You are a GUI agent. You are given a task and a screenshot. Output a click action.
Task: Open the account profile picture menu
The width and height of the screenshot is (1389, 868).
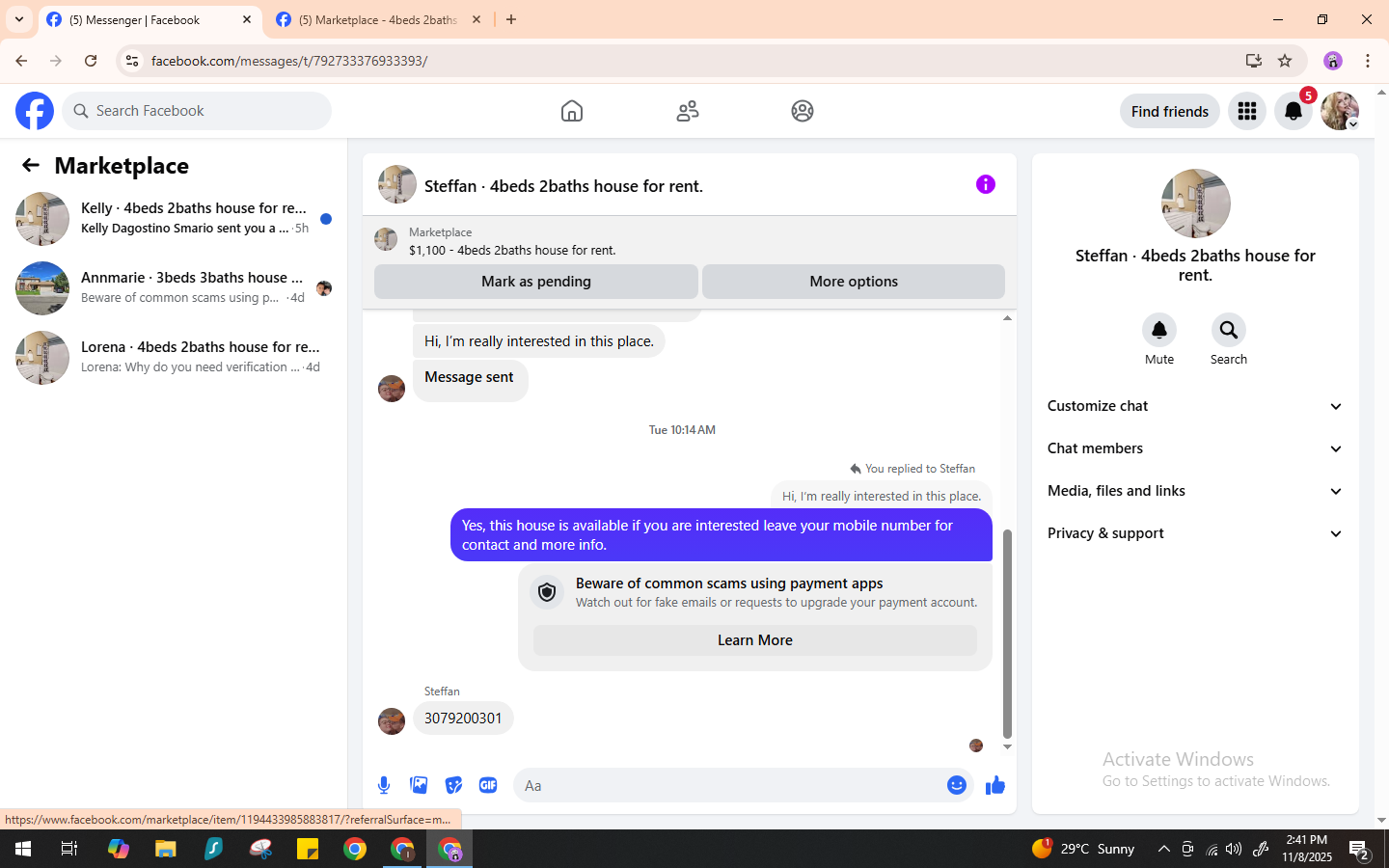[1340, 111]
